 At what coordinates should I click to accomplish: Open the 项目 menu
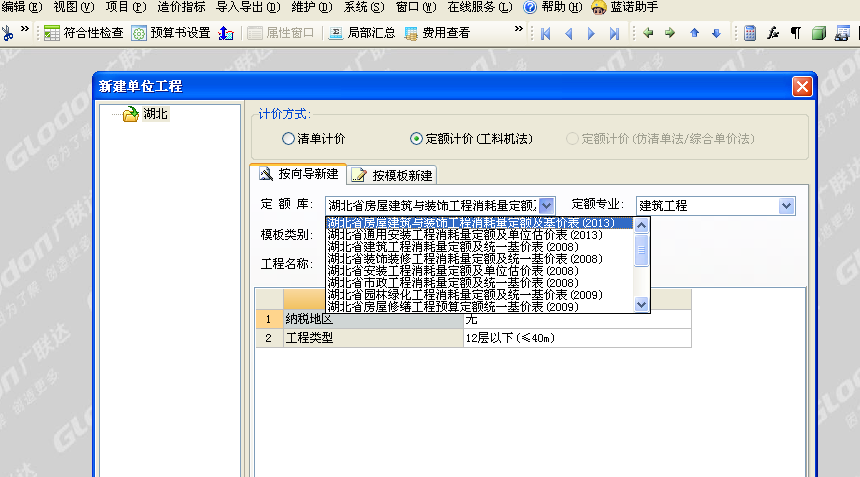[126, 7]
